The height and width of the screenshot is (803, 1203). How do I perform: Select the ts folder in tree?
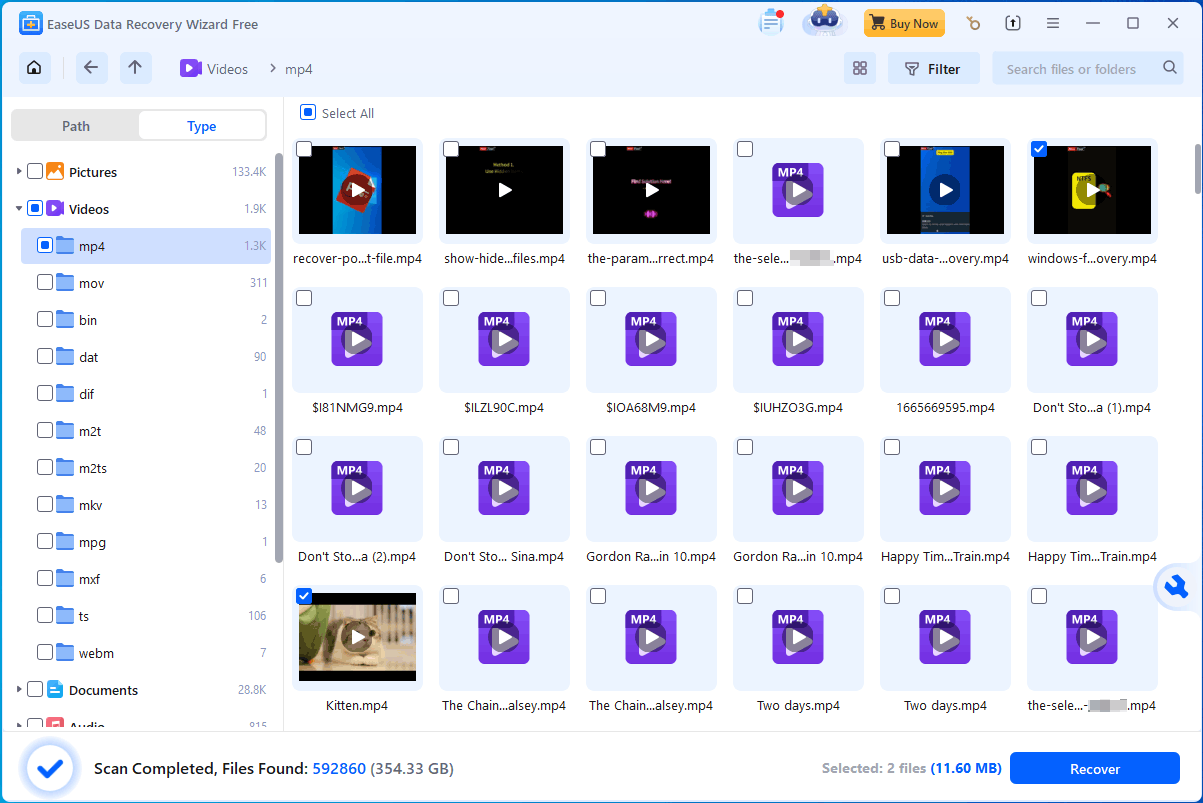point(146,616)
